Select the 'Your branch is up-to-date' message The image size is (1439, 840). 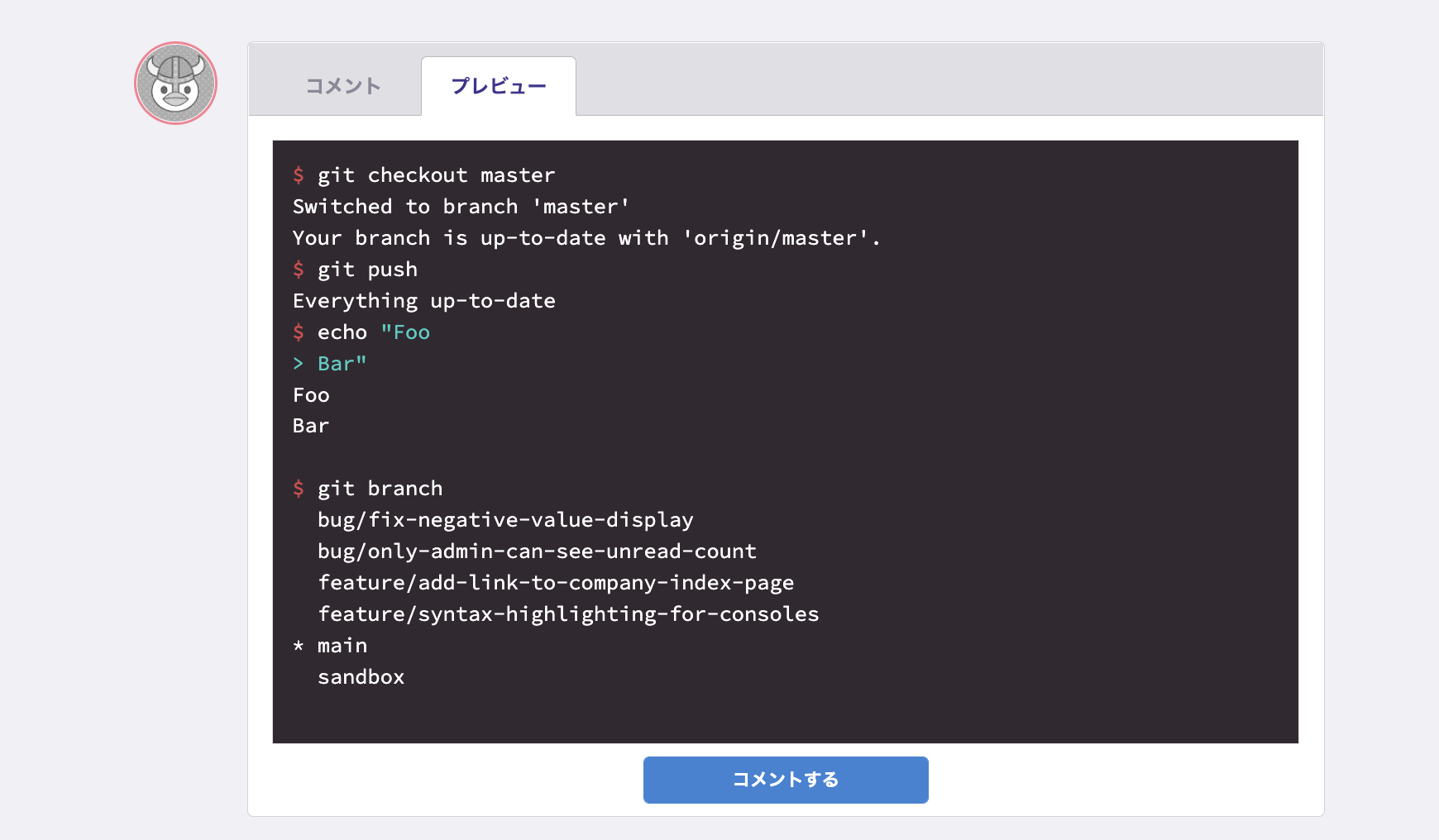pos(586,237)
